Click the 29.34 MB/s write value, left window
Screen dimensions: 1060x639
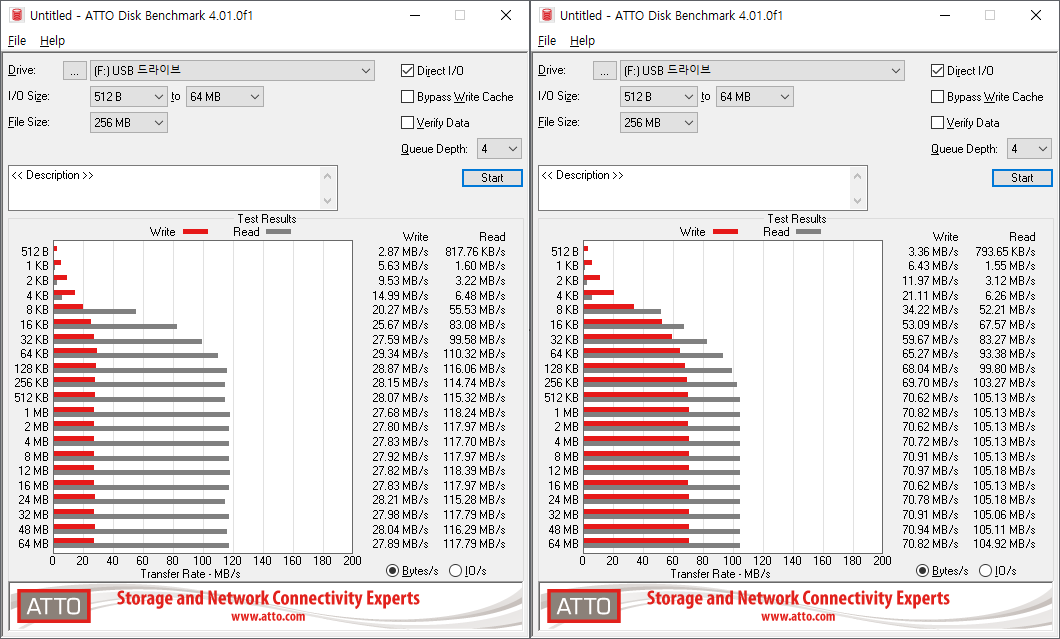(x=400, y=354)
